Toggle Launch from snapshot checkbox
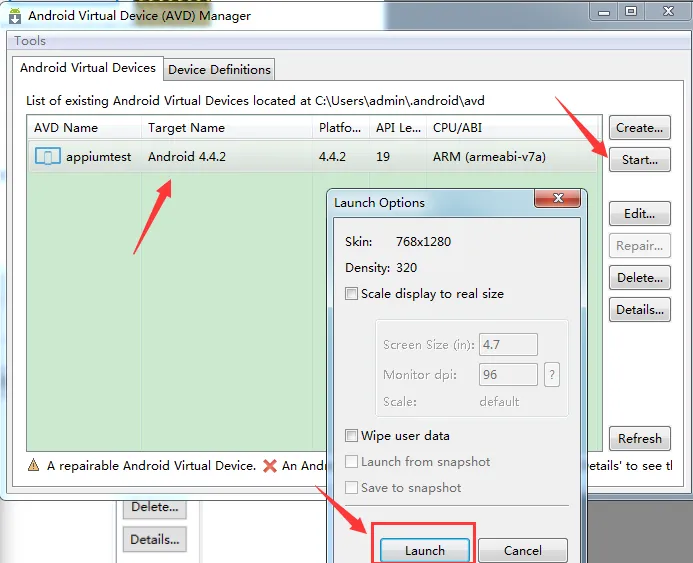The width and height of the screenshot is (693, 563). (351, 461)
